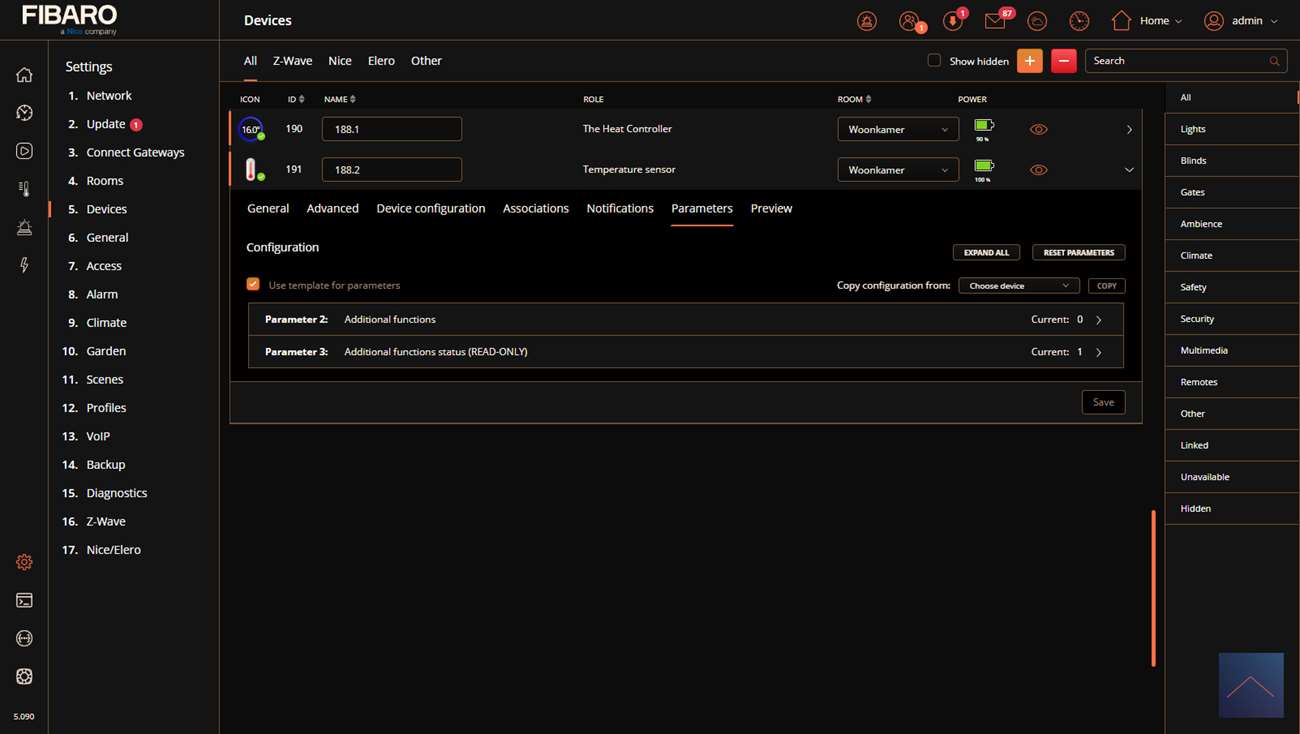Switch to the Associations tab

point(535,208)
